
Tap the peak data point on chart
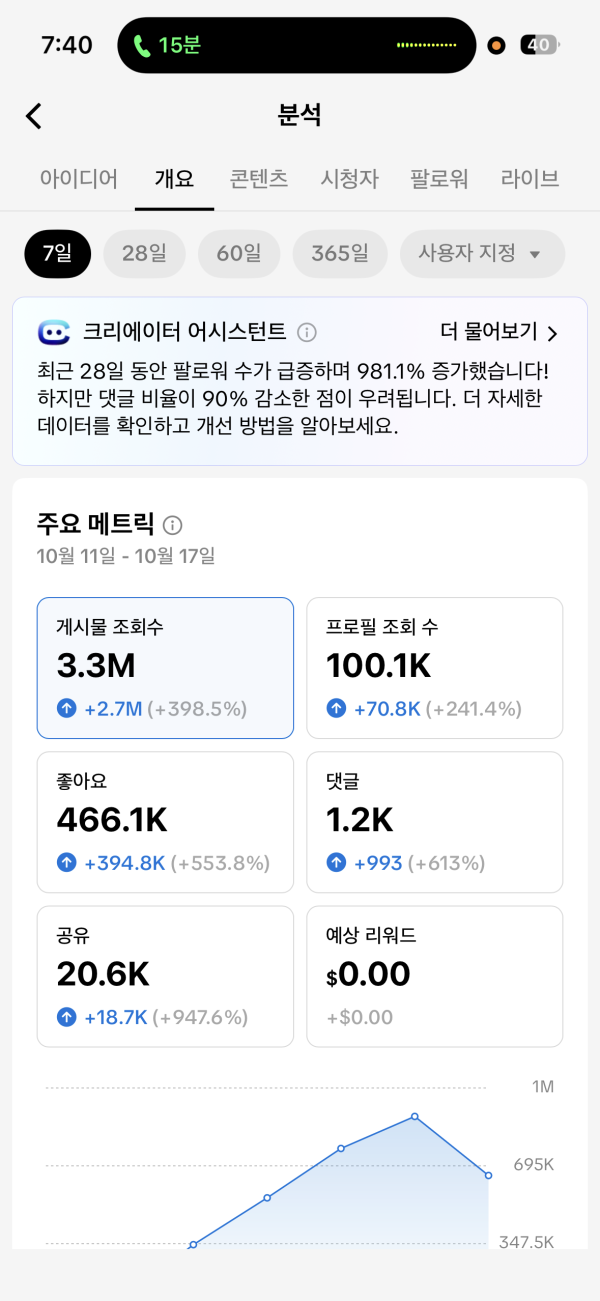(414, 1117)
